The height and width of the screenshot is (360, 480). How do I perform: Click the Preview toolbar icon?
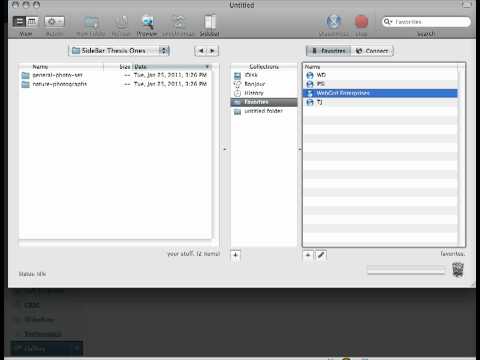(147, 22)
